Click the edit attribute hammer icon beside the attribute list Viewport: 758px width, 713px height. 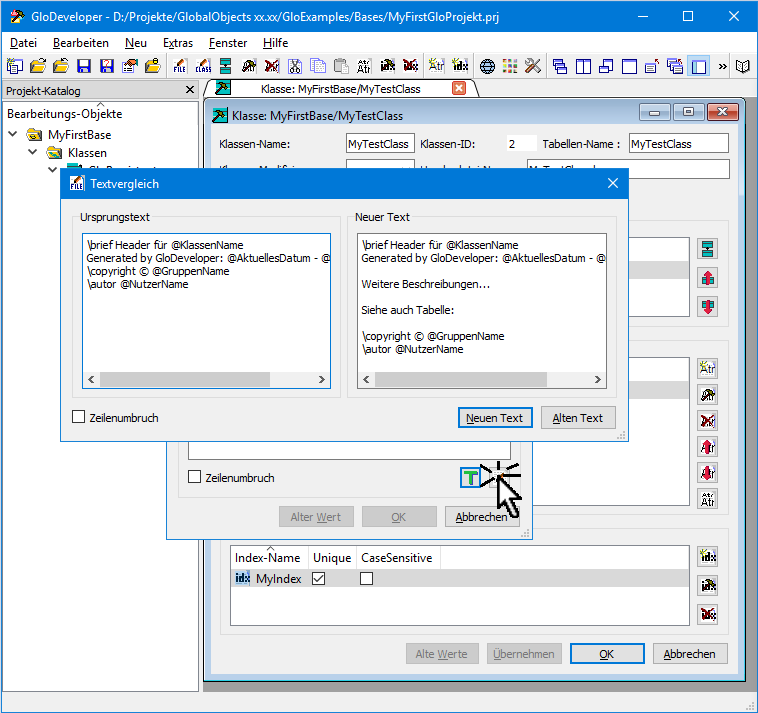click(x=708, y=395)
